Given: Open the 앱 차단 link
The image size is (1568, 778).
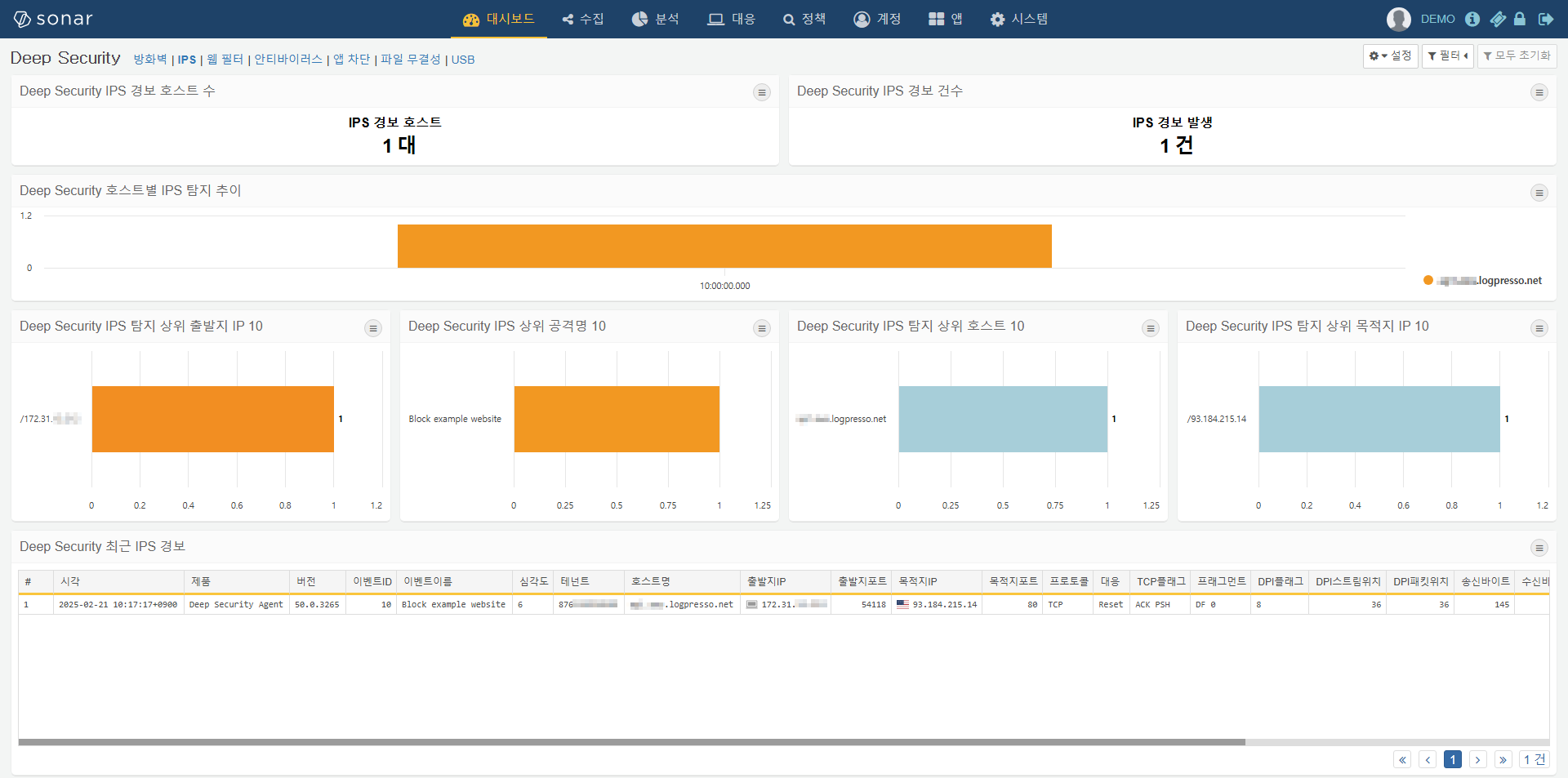Looking at the screenshot, I should coord(351,60).
